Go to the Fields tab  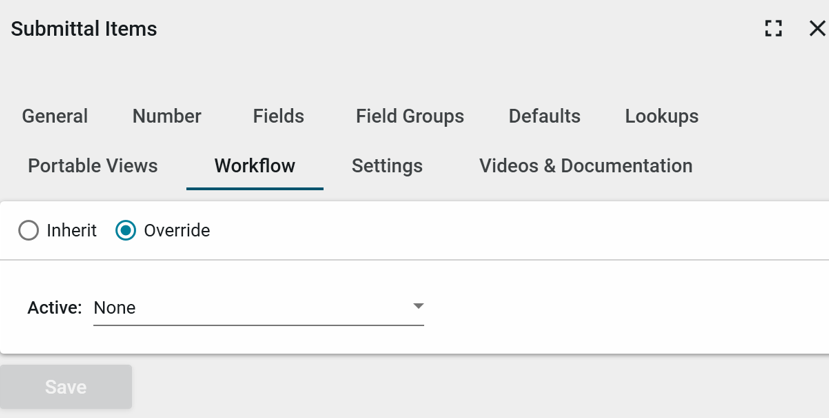pos(278,116)
